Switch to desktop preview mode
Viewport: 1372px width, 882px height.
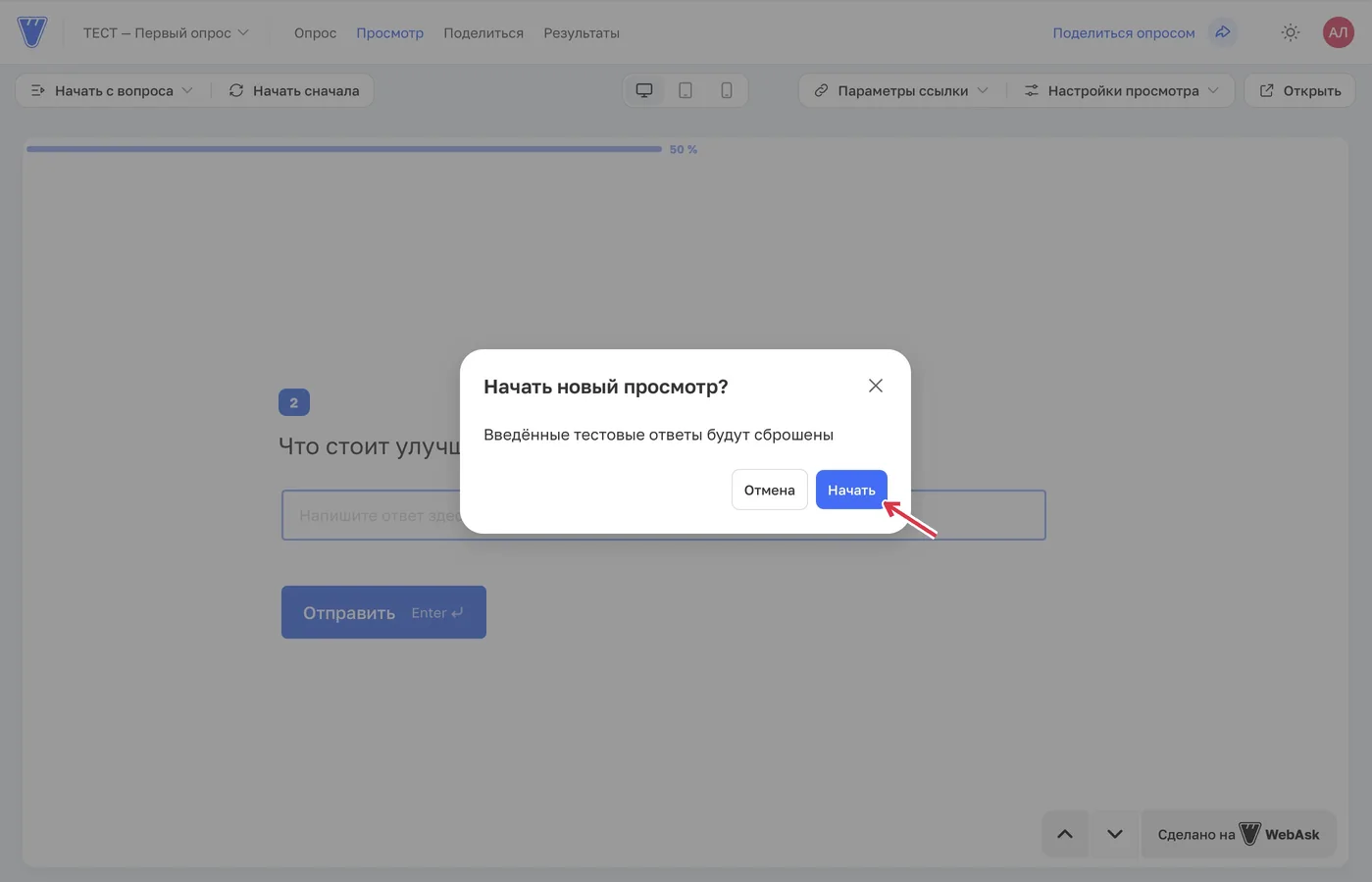point(644,90)
